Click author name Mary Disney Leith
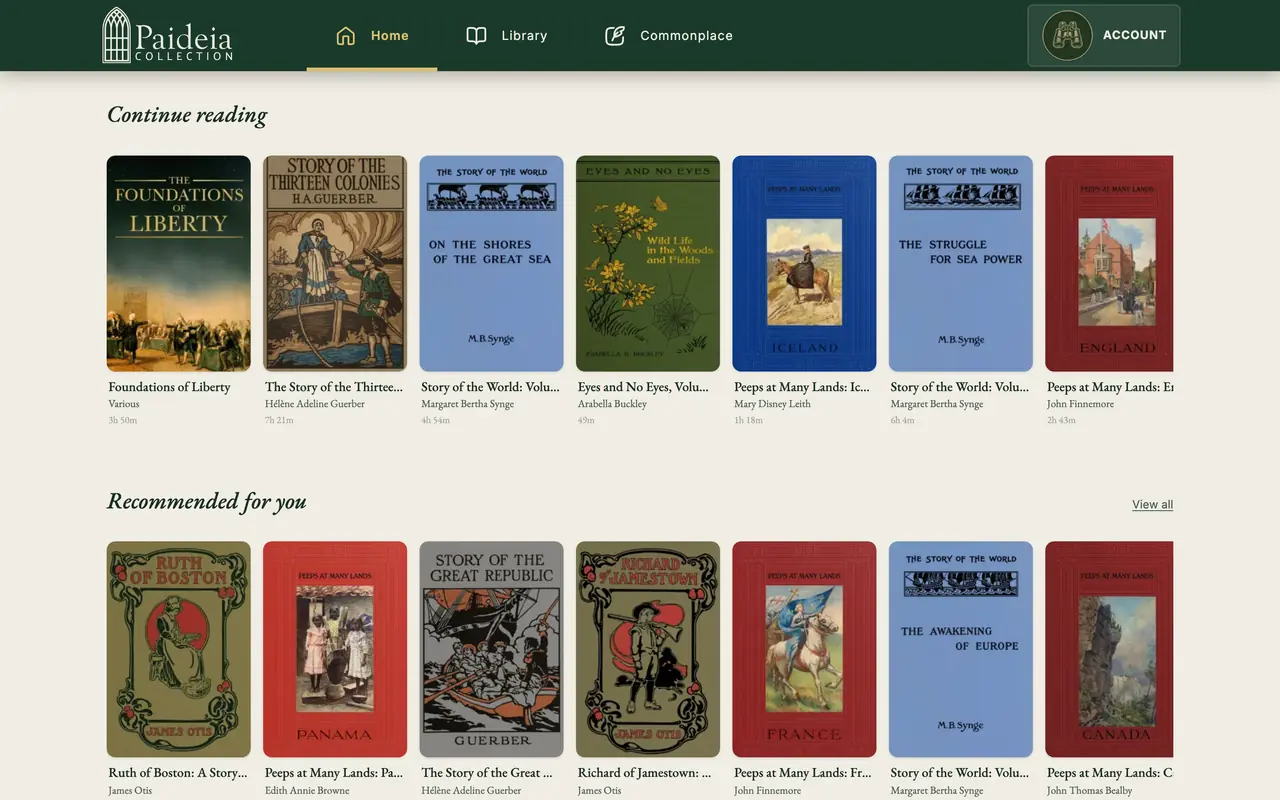The width and height of the screenshot is (1280, 800). coord(772,404)
